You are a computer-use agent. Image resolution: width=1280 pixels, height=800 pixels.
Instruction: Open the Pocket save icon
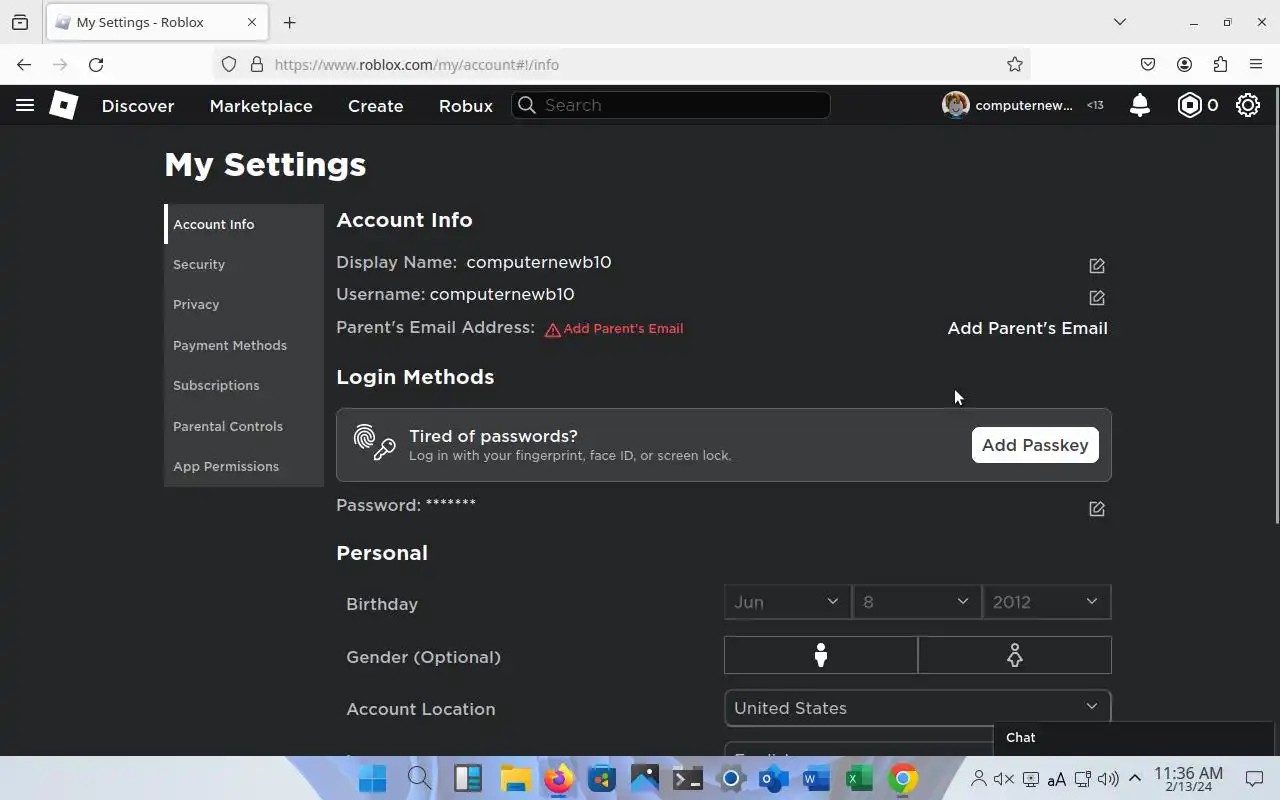tap(1148, 64)
